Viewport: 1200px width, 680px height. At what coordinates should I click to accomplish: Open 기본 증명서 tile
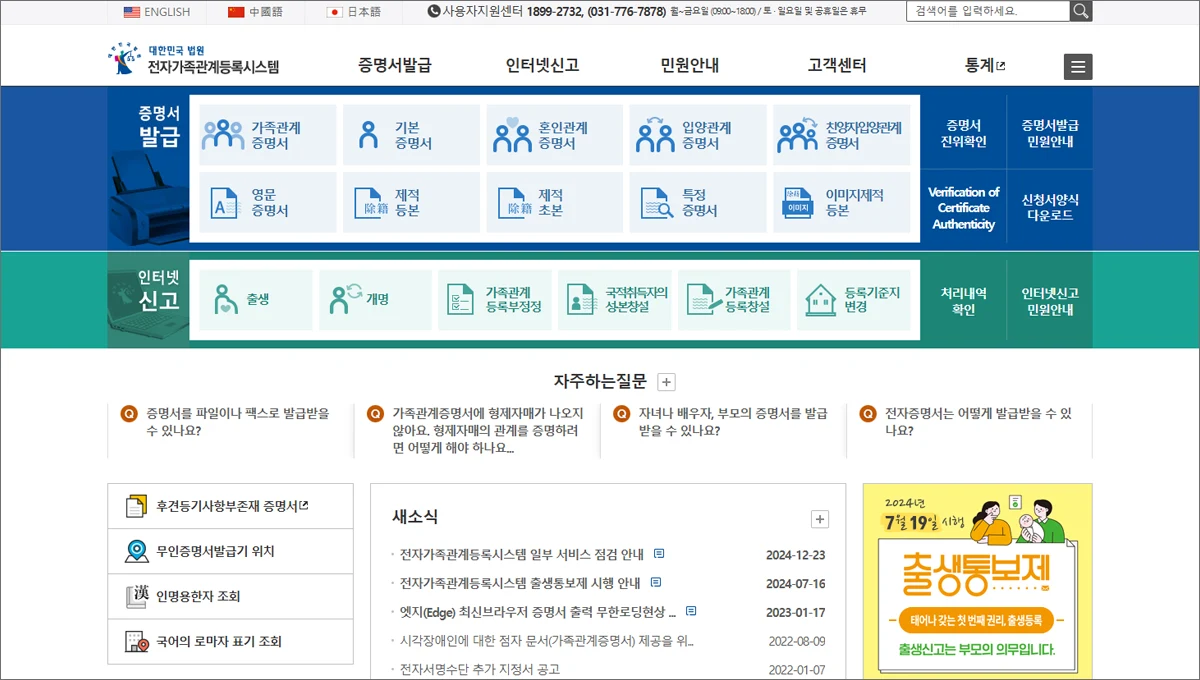coord(411,135)
